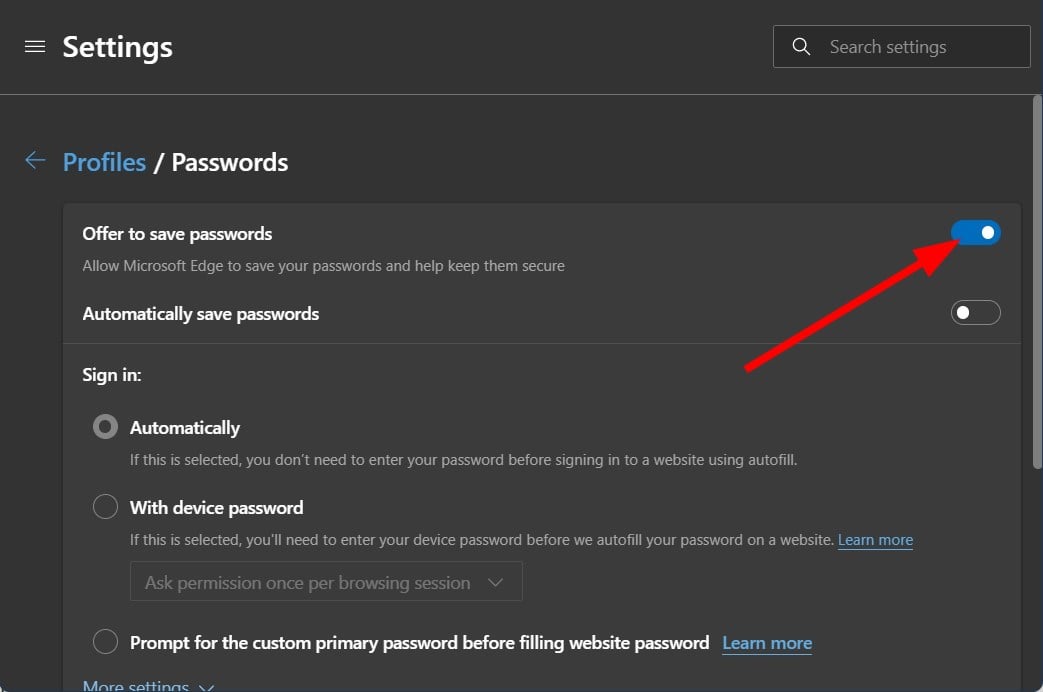Click the Automatically save passwords label
The height and width of the screenshot is (692, 1043).
coord(200,314)
